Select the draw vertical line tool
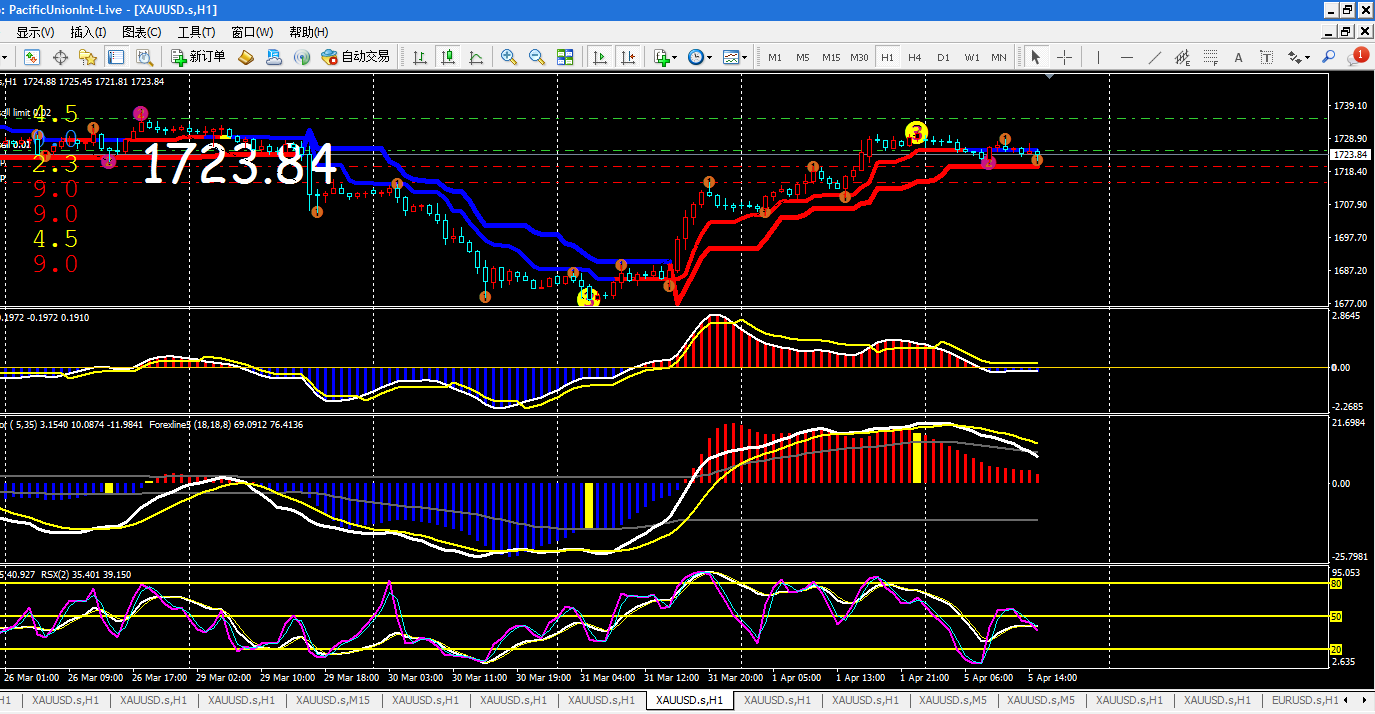 click(1098, 57)
